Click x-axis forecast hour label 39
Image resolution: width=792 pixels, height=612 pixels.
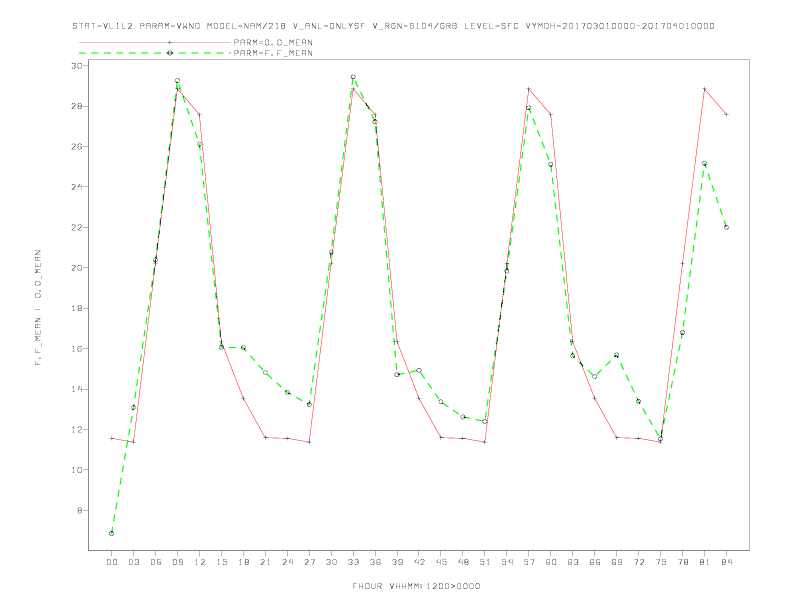tap(397, 562)
